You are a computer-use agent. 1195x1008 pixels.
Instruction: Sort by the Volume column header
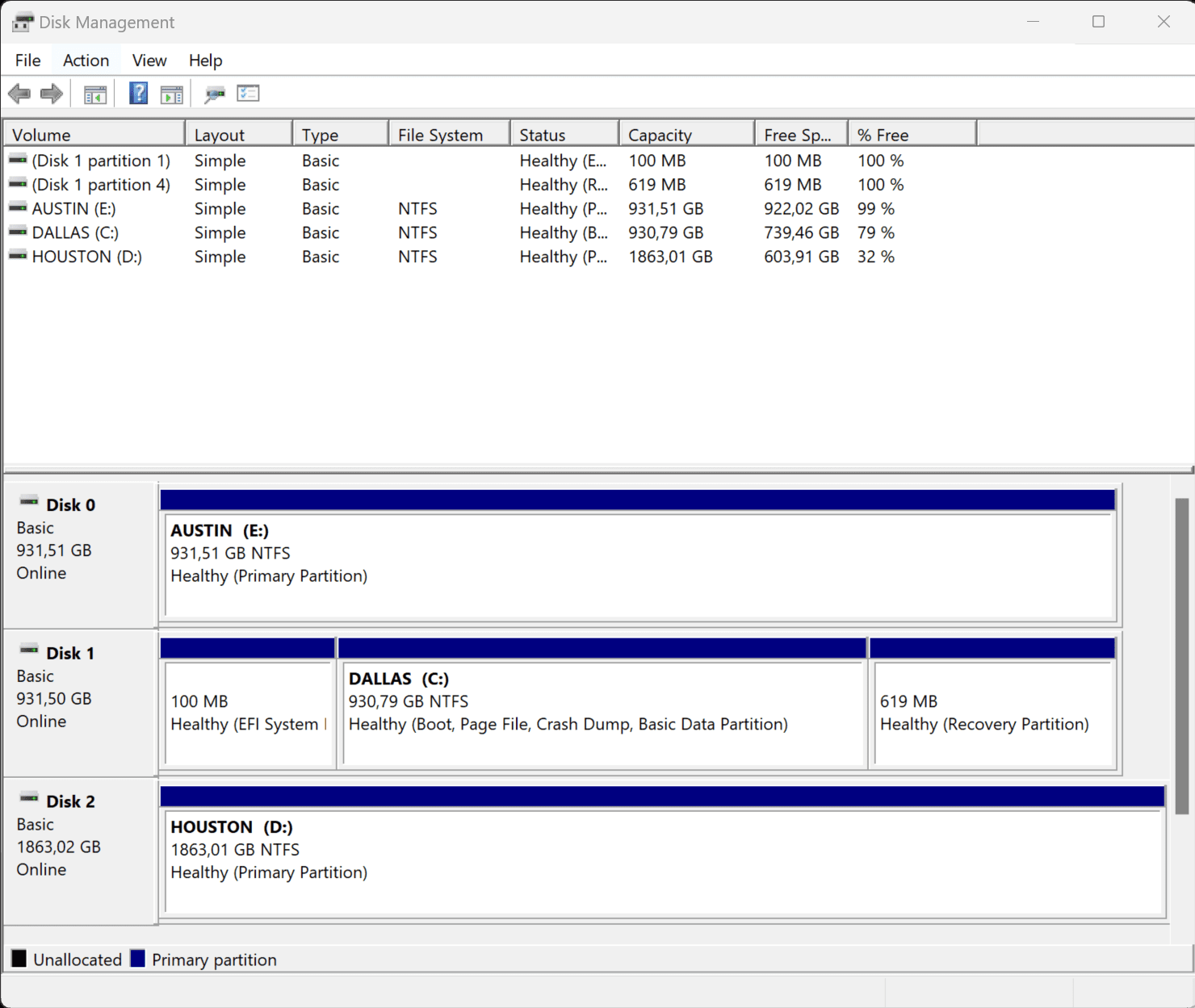94,135
